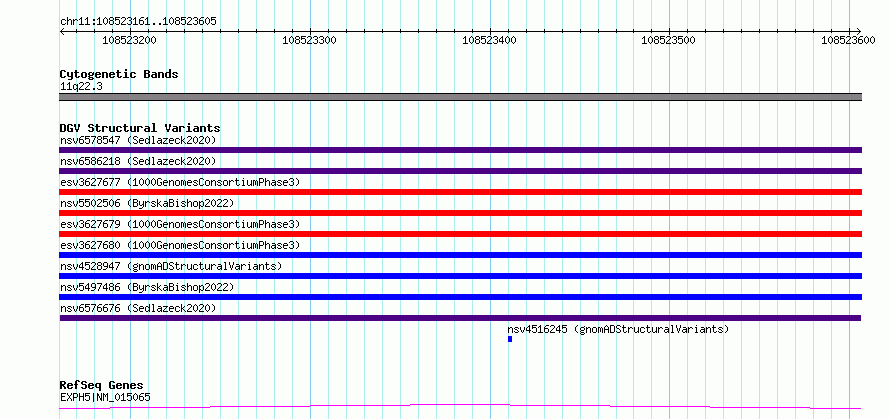Select the purple bar for nsv6576676
The image size is (890, 419).
pyautogui.click(x=460, y=318)
